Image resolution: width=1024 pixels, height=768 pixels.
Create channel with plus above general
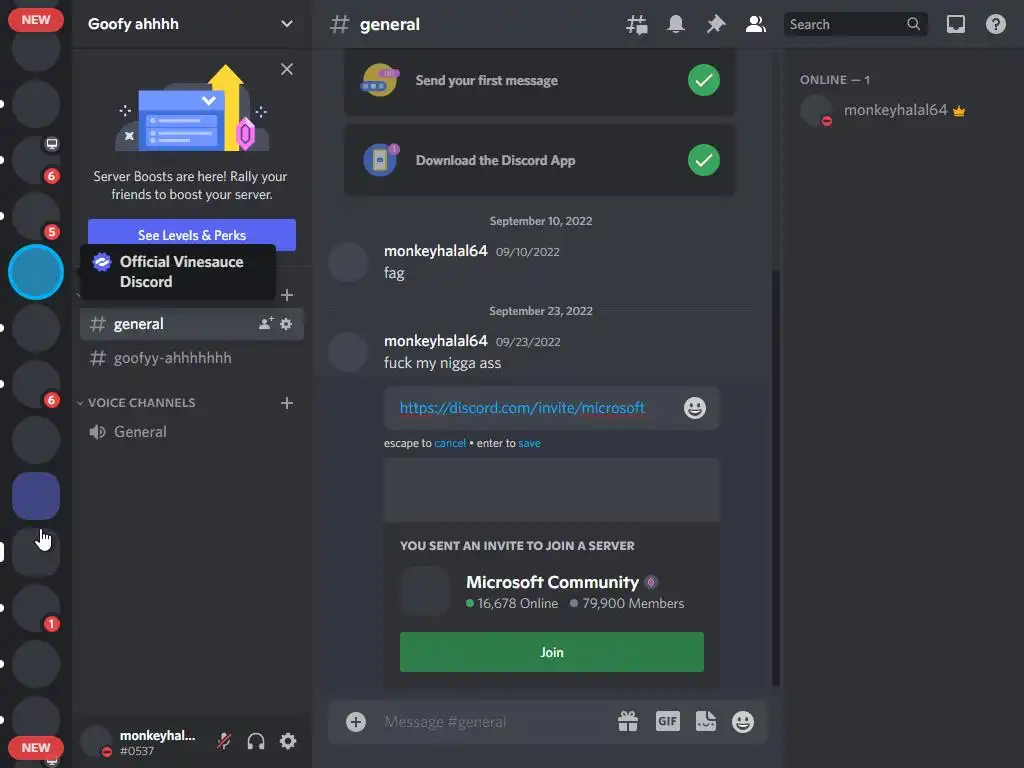point(287,295)
